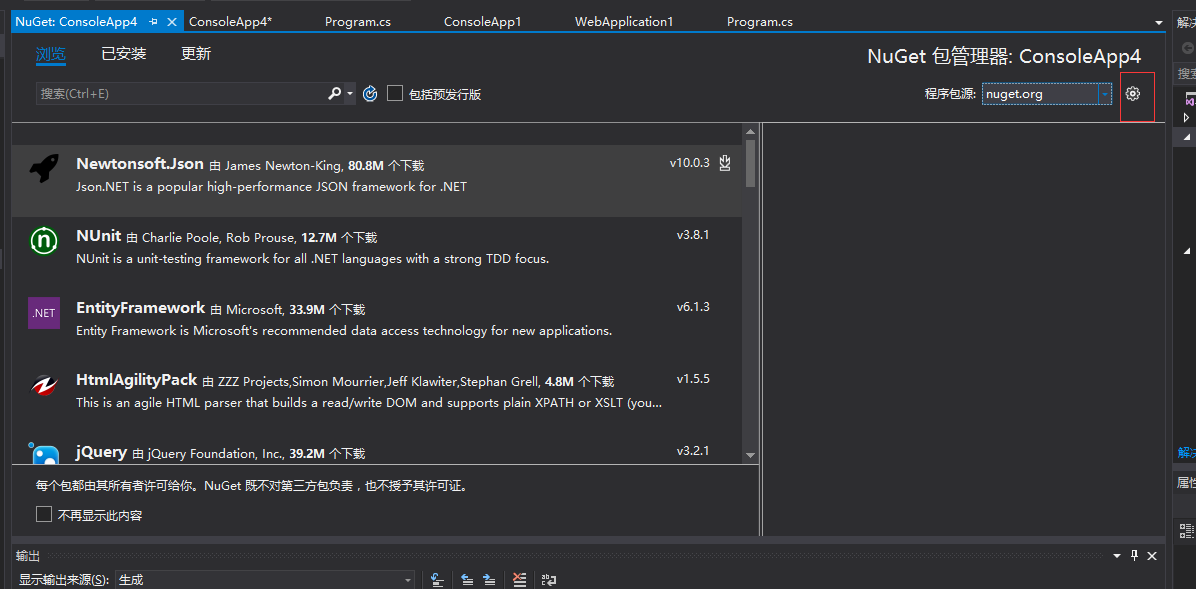Switch to the 已安装 tab

coord(124,54)
